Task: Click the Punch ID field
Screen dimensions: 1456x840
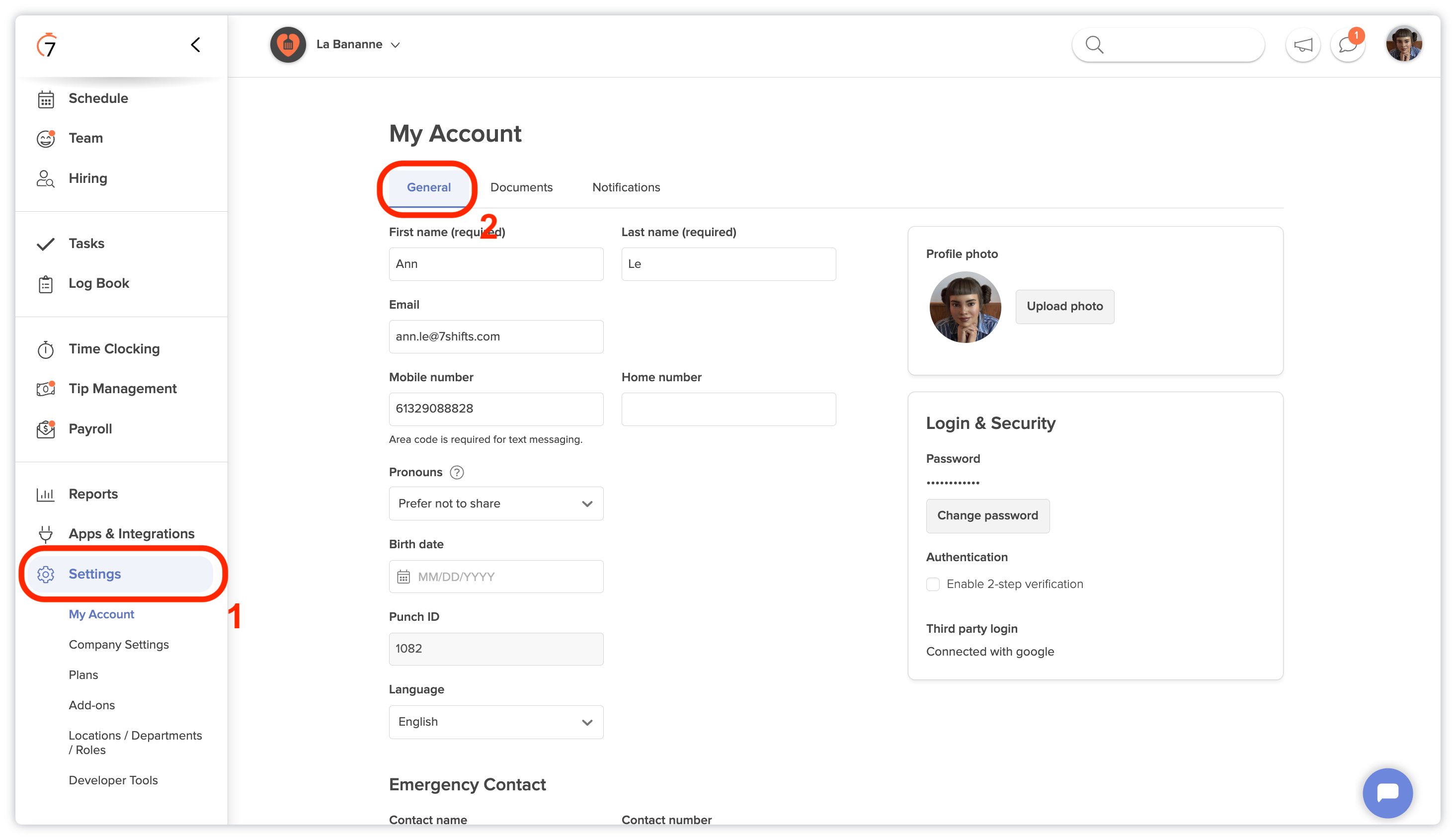Action: pyautogui.click(x=496, y=649)
